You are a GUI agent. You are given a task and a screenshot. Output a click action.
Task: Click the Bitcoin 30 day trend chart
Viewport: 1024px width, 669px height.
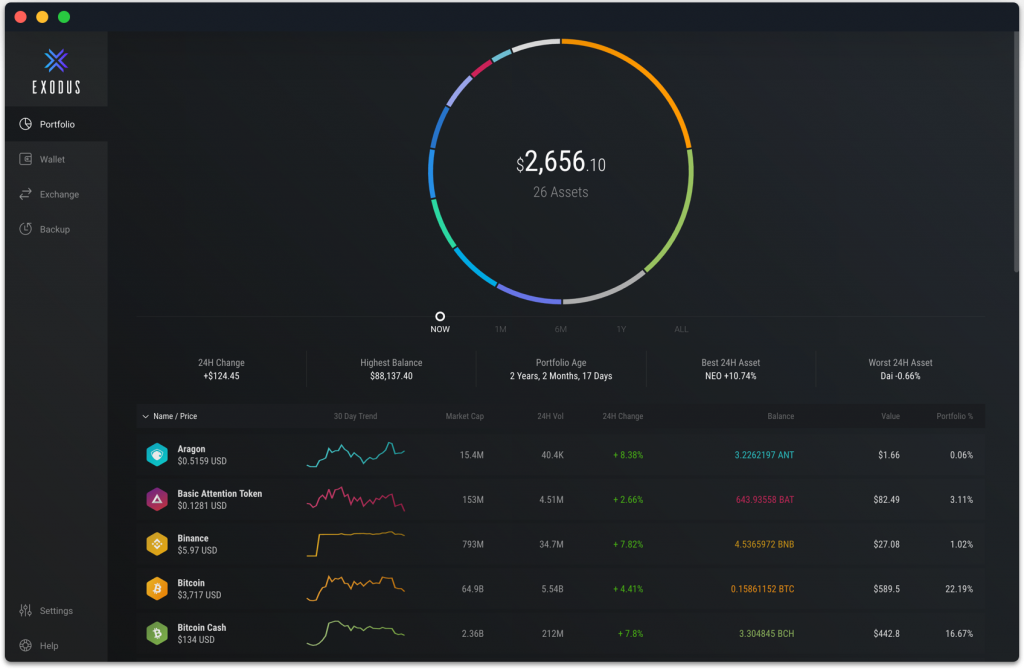(x=355, y=588)
